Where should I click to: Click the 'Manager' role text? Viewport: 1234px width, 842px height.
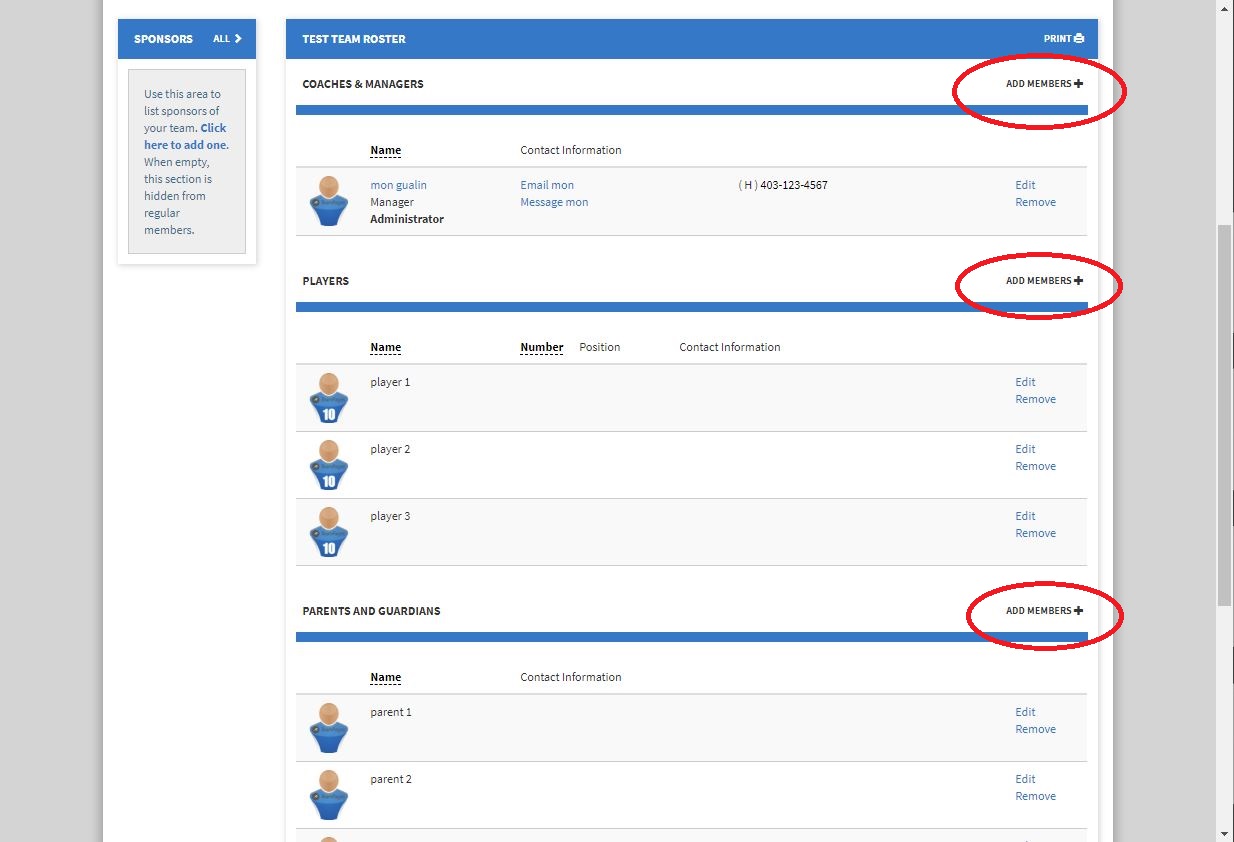click(x=392, y=202)
